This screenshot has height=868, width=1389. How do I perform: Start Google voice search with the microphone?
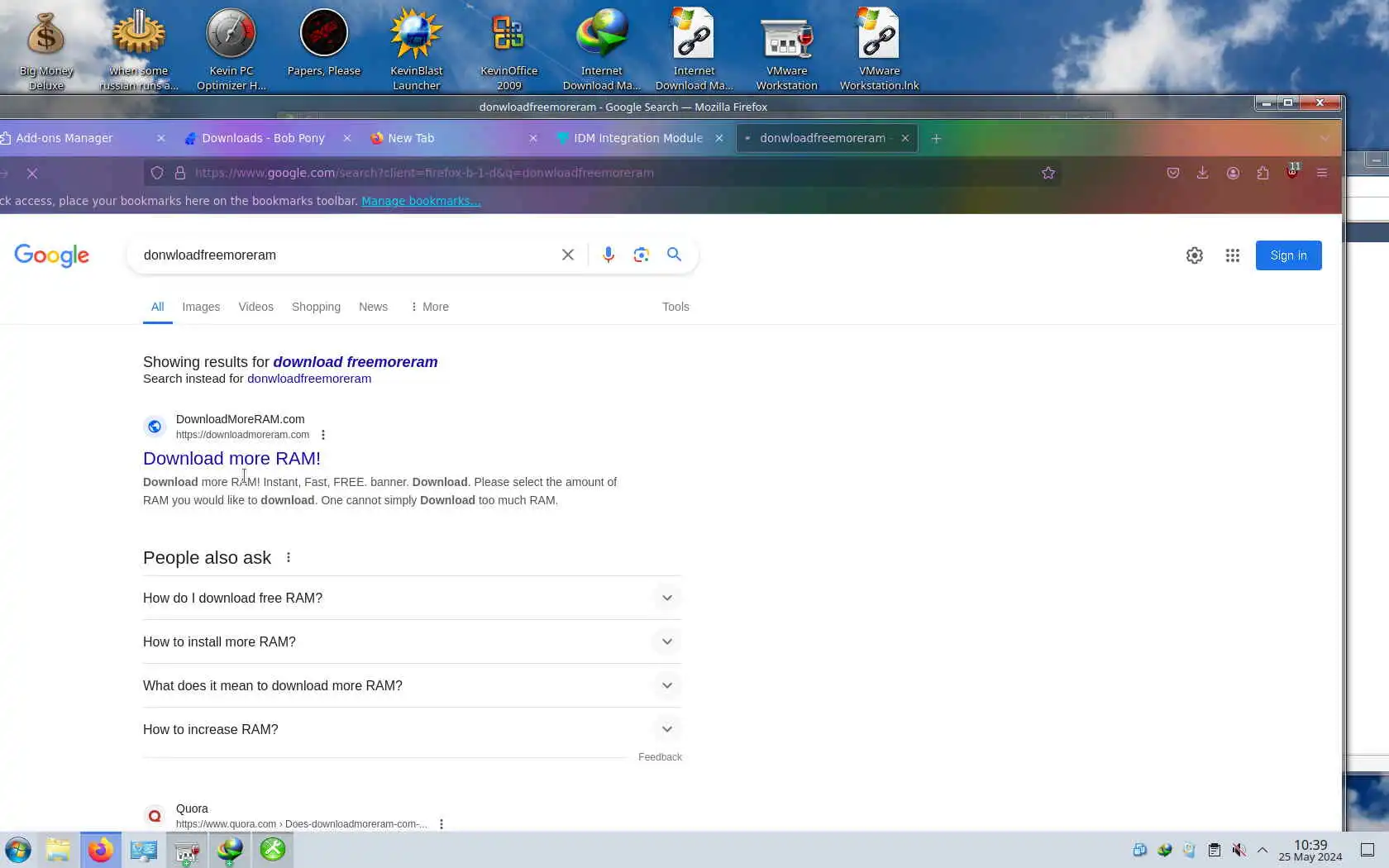pyautogui.click(x=609, y=255)
